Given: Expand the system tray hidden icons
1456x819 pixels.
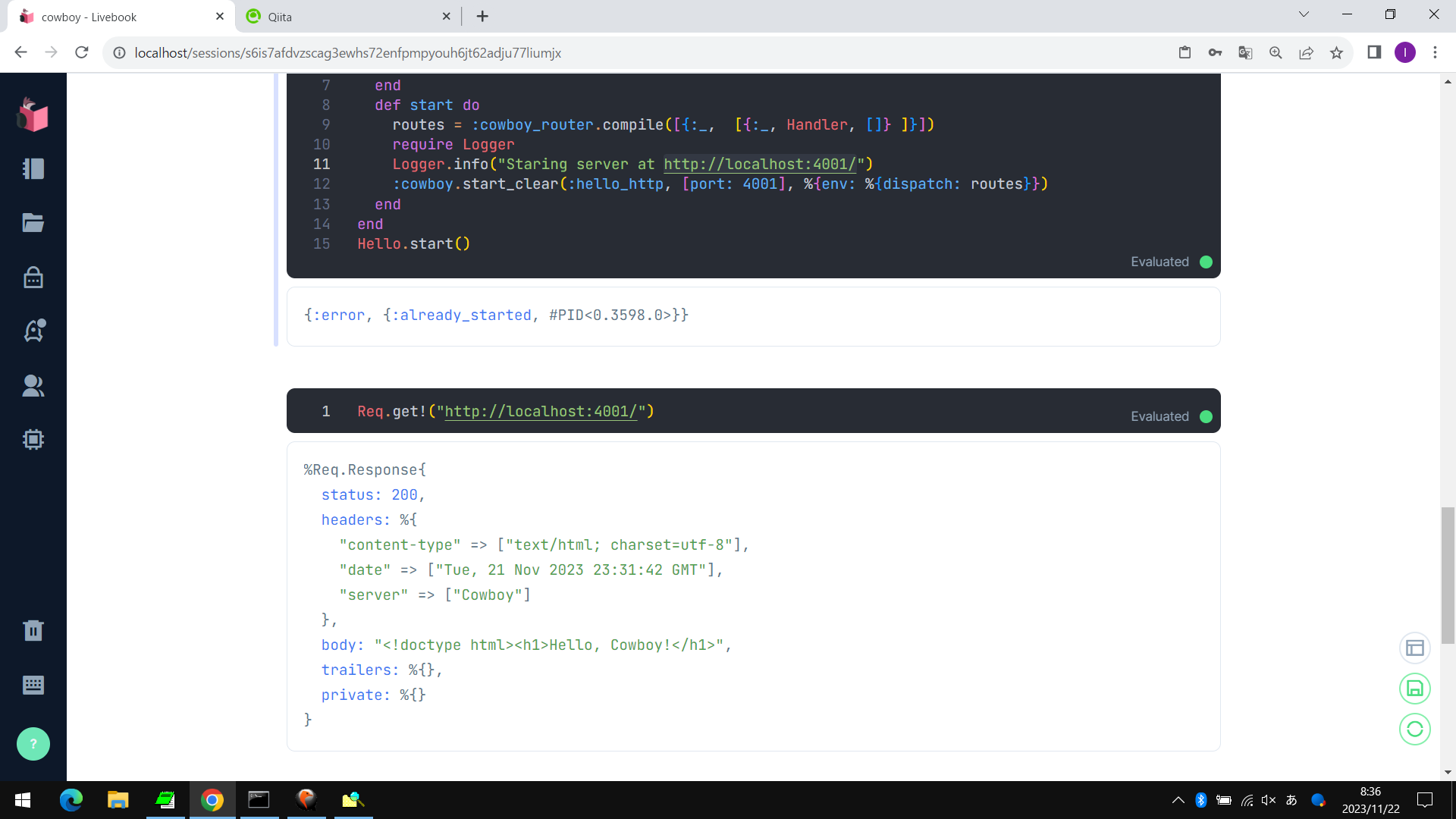Looking at the screenshot, I should (1178, 800).
